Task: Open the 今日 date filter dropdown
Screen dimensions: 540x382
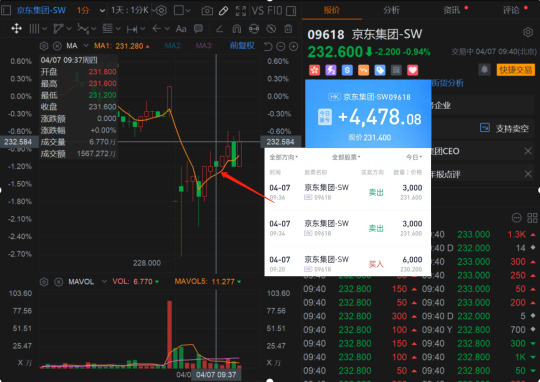Action: coord(414,157)
